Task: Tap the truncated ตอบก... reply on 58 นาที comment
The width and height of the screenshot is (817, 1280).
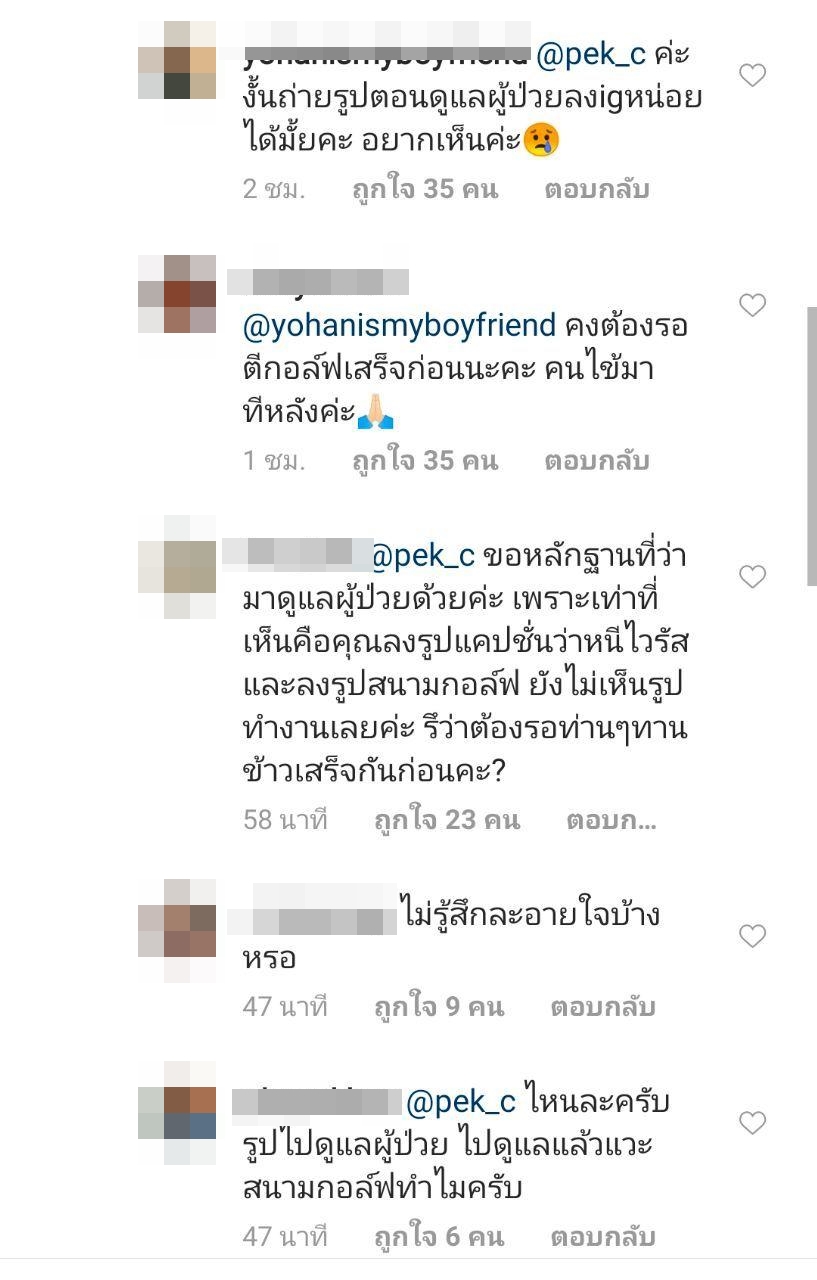Action: click(x=611, y=820)
